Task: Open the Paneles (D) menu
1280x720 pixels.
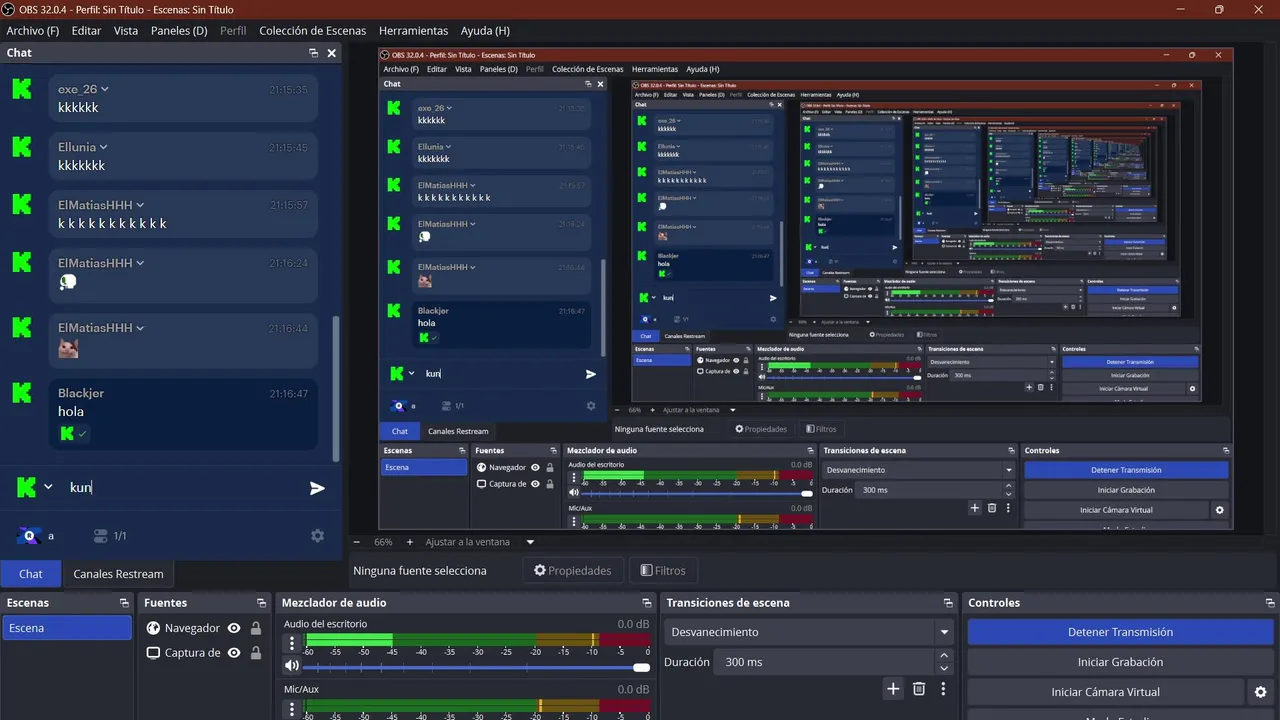Action: tap(179, 30)
